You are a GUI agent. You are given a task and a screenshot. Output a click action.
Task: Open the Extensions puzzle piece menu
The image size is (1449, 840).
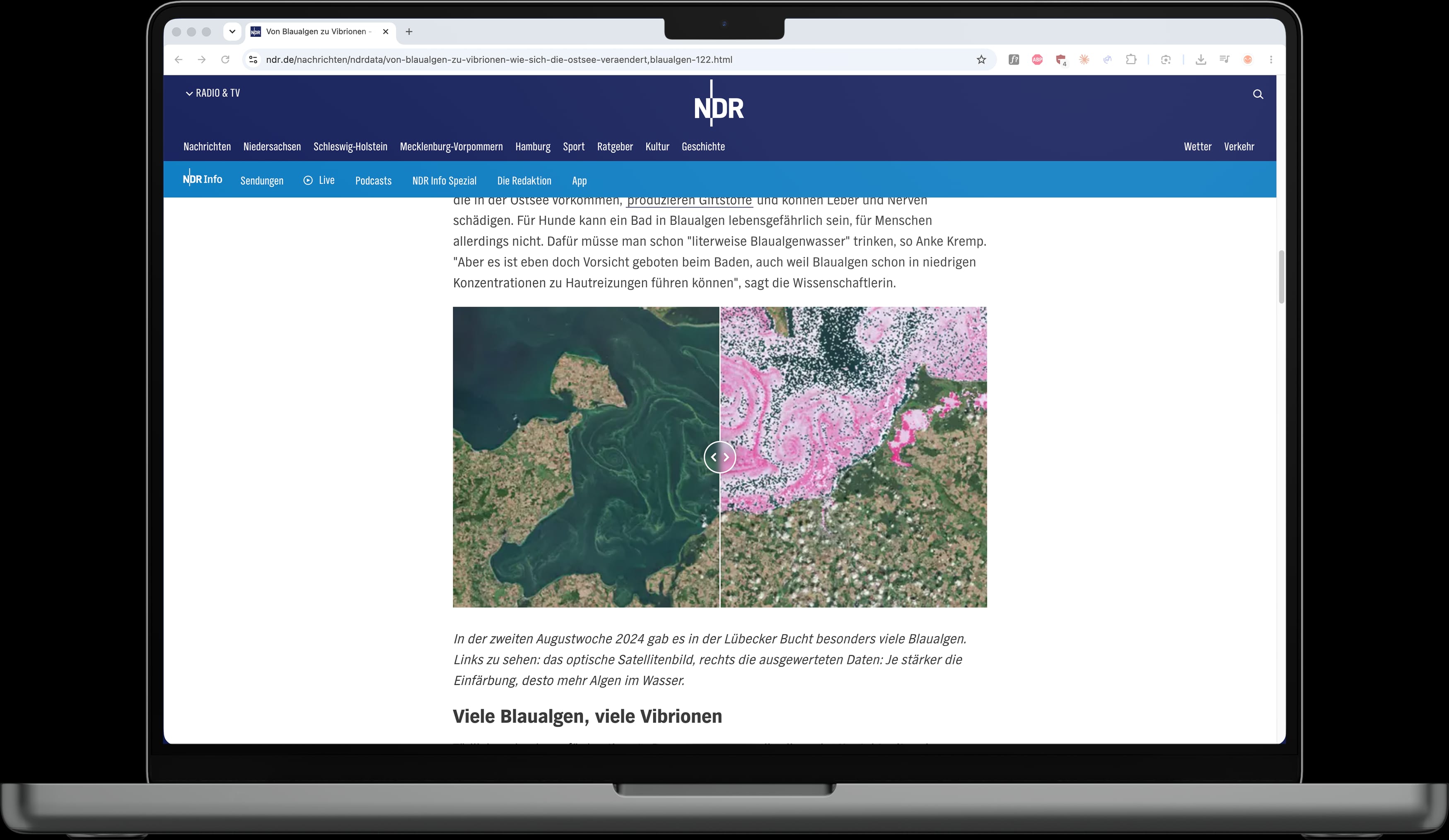point(1131,60)
